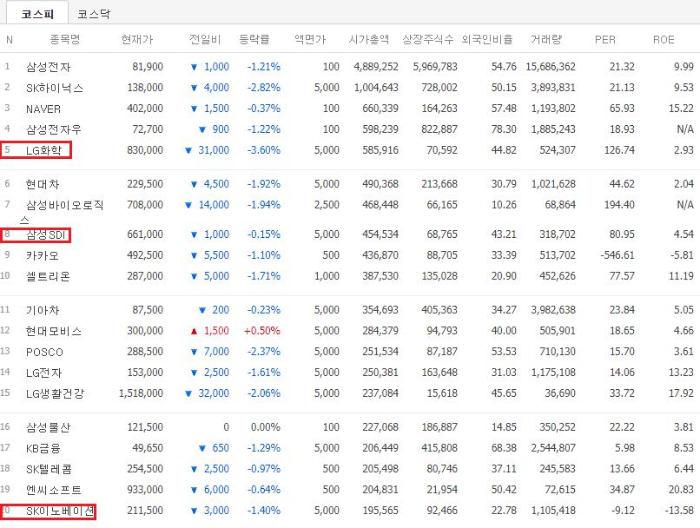Click the 액면가 column header

[x=310, y=39]
